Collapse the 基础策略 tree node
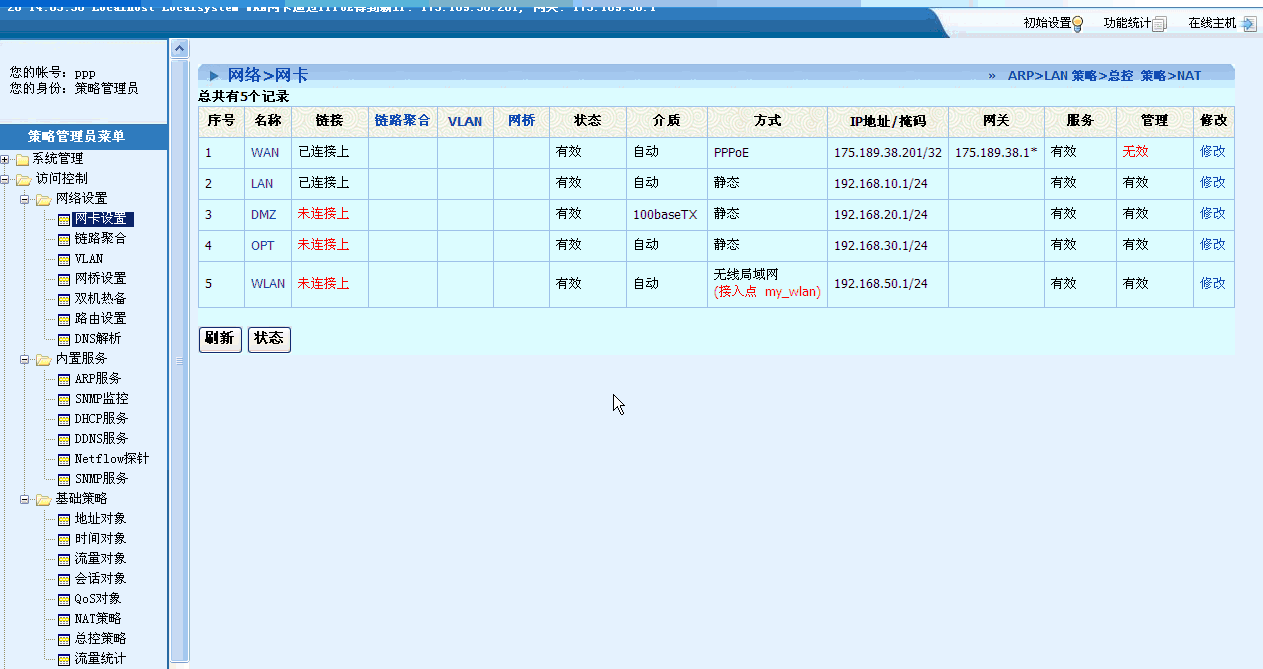 (24, 499)
